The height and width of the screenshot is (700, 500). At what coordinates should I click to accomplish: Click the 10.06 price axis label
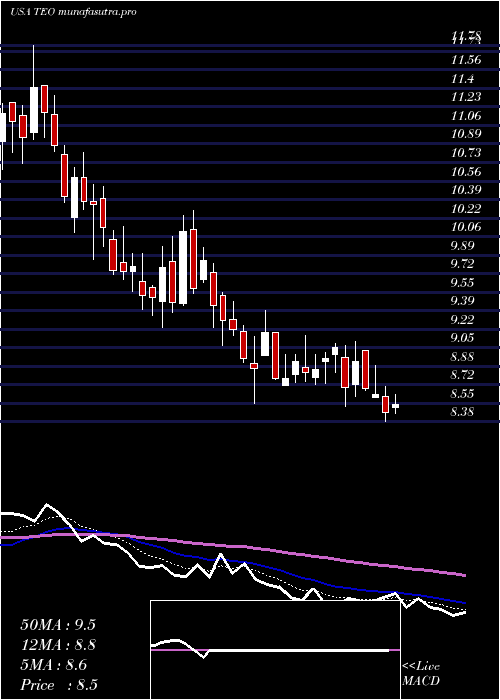tap(466, 227)
